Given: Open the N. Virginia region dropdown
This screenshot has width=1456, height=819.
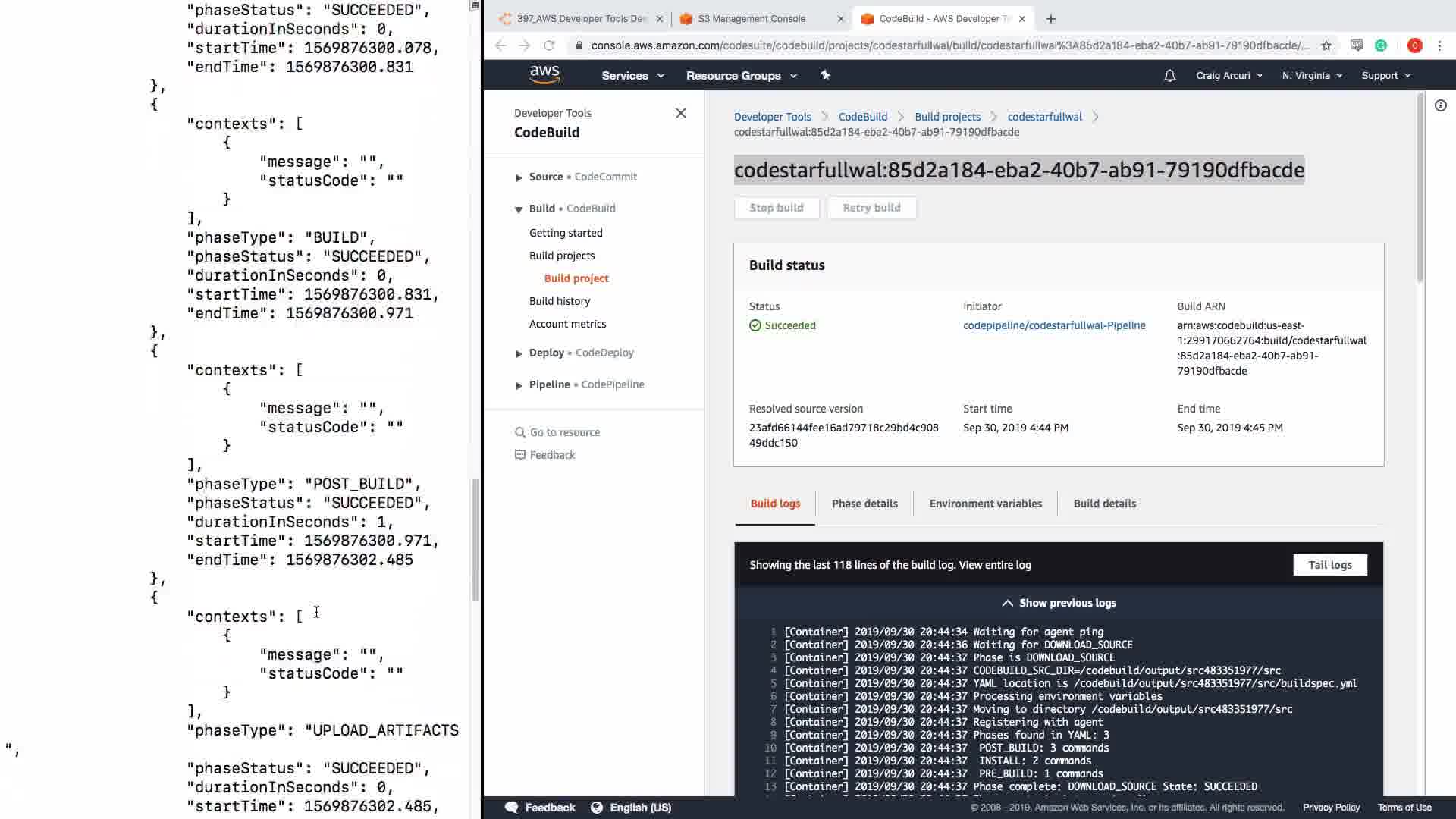Looking at the screenshot, I should 1311,75.
